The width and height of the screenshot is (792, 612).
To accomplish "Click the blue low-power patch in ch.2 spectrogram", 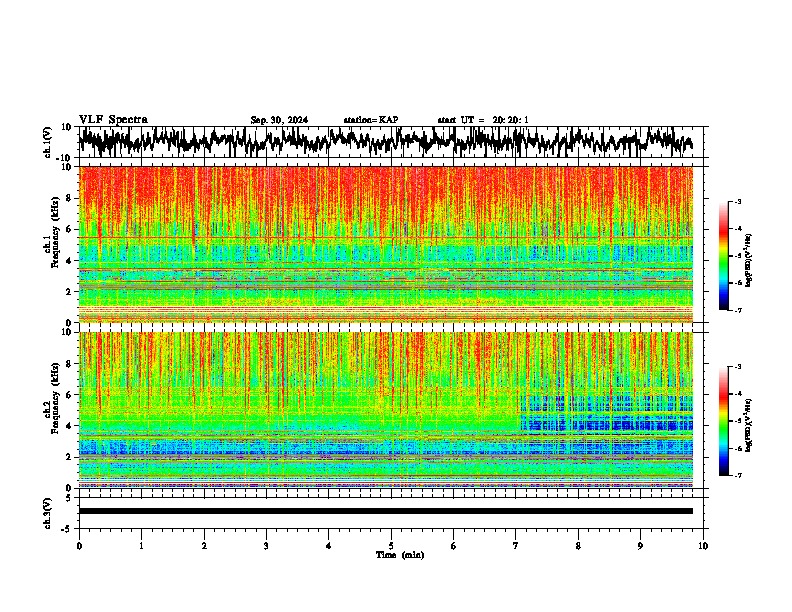I will 606,414.
